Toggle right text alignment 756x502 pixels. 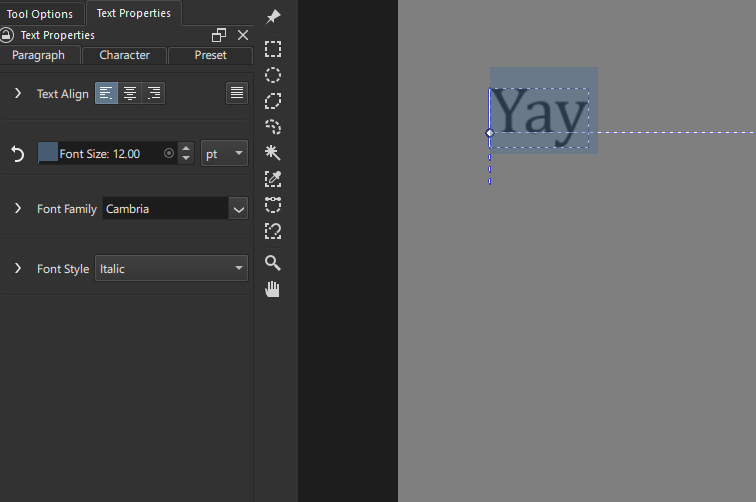tap(153, 93)
